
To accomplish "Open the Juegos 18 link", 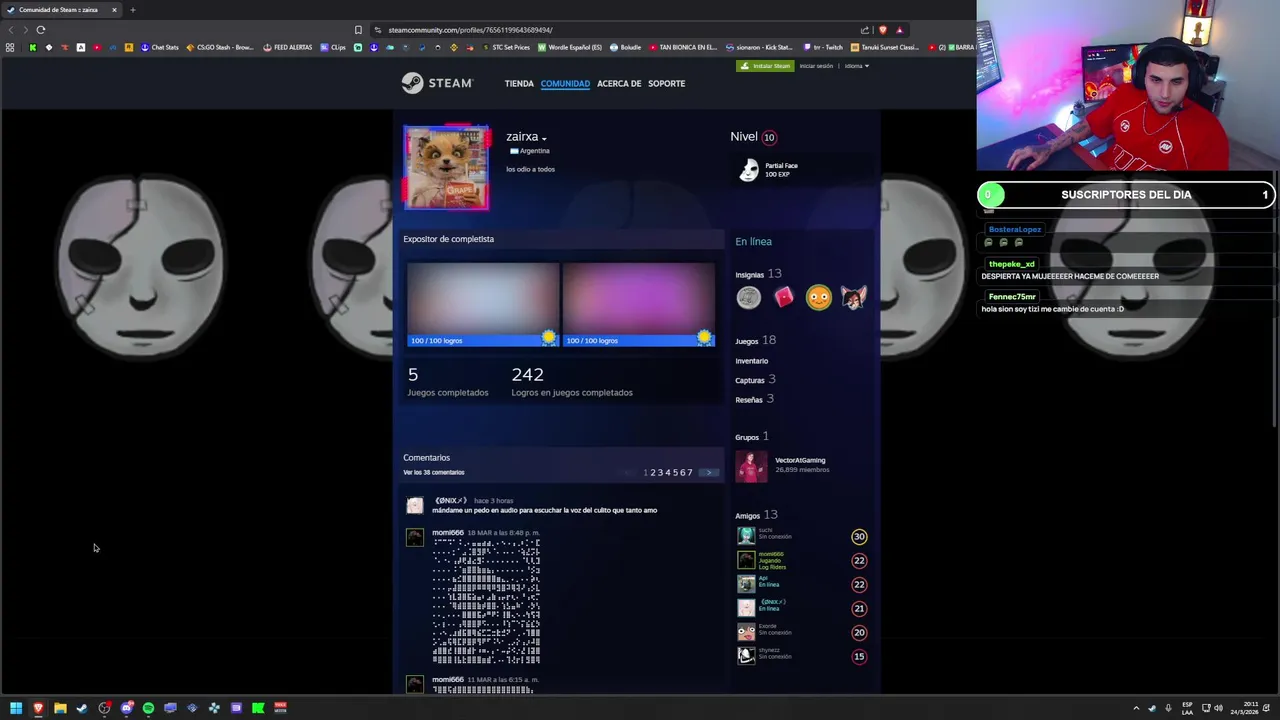I will (755, 341).
